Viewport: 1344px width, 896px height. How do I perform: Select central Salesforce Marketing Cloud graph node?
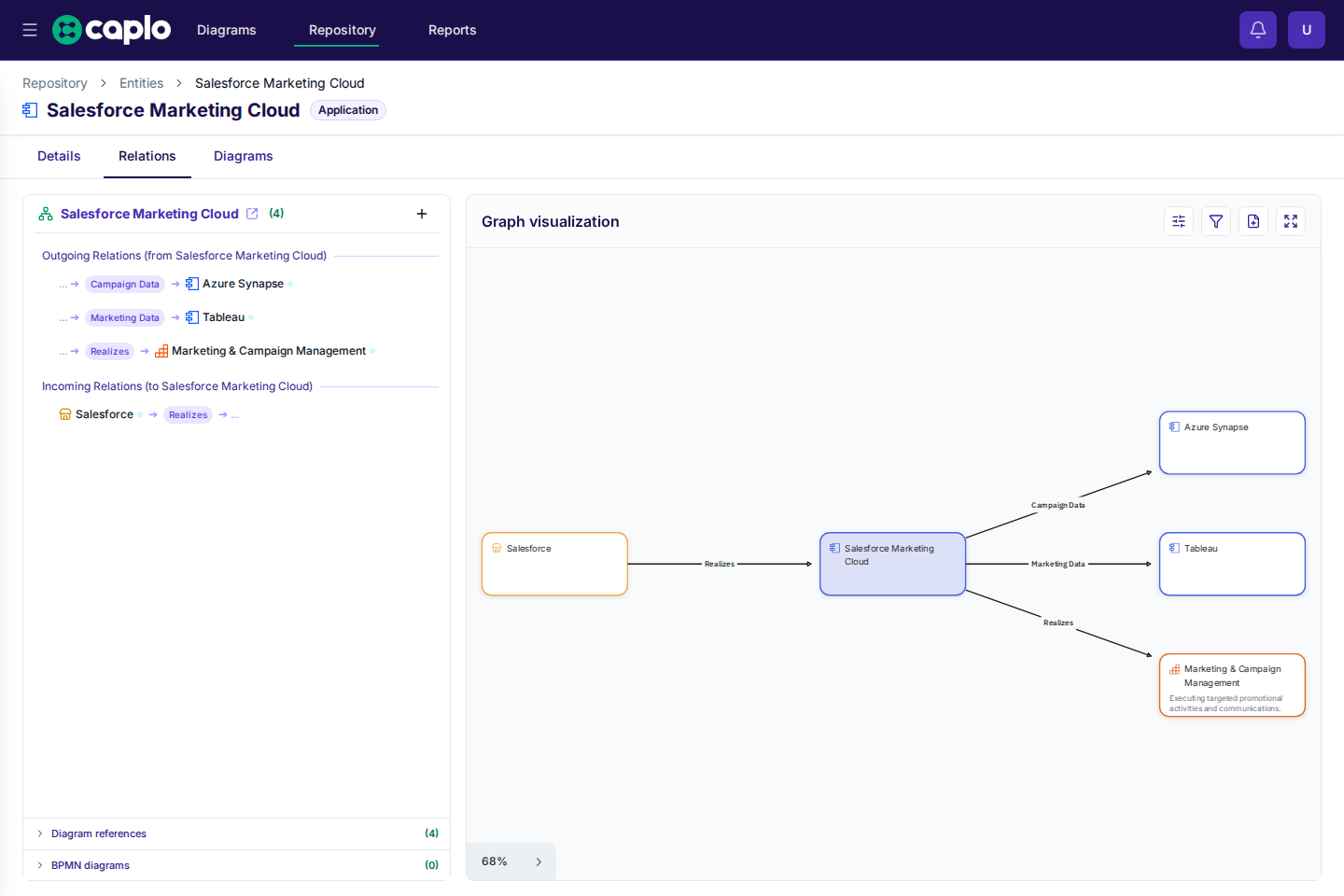(x=892, y=564)
